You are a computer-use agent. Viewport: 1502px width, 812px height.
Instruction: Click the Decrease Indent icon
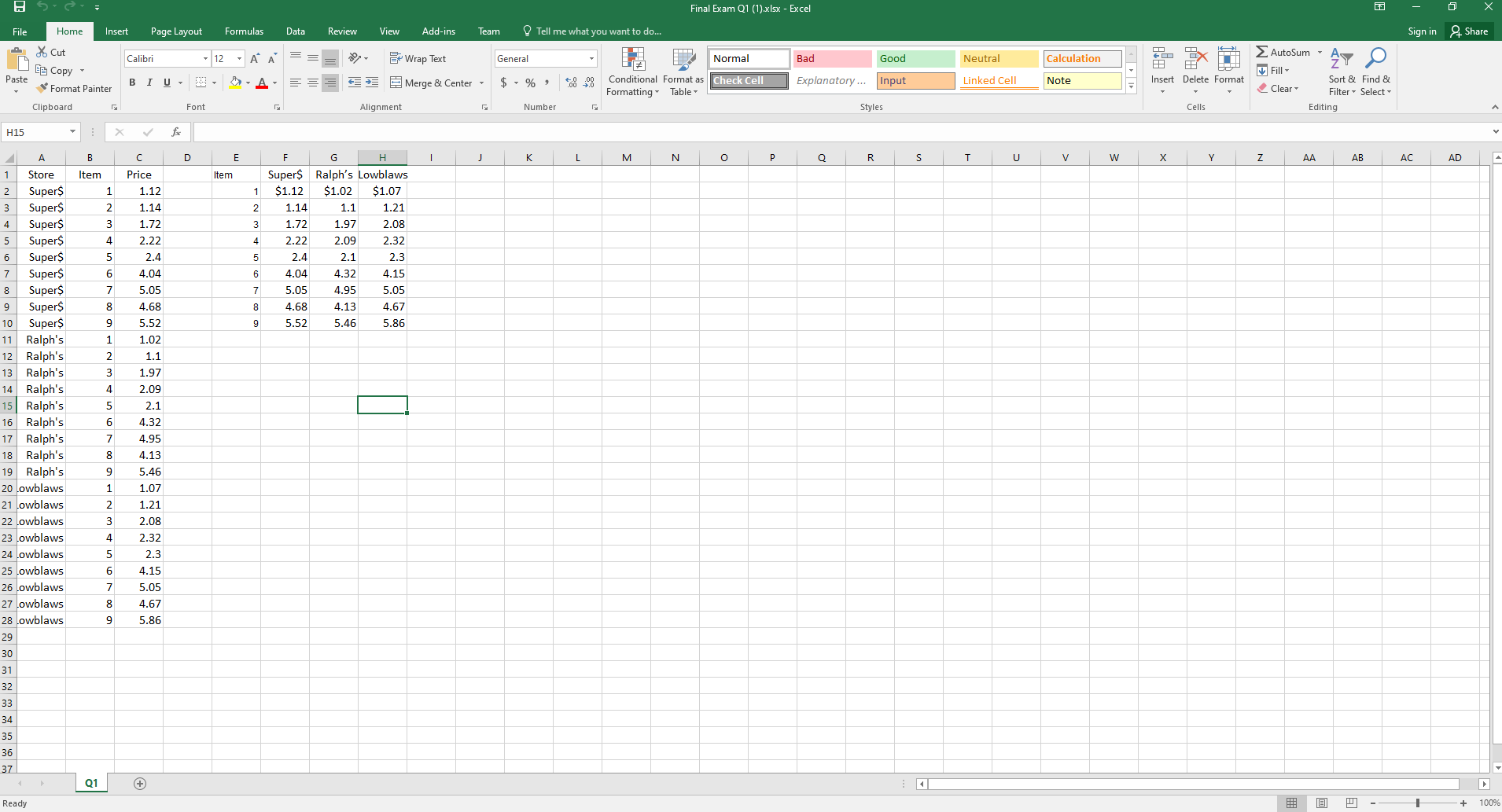click(355, 83)
